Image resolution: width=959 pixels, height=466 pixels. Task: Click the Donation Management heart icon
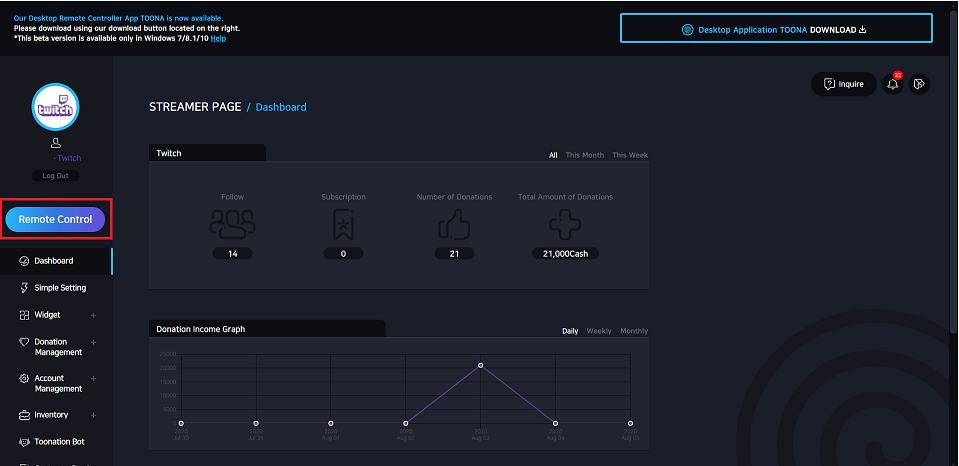(24, 342)
